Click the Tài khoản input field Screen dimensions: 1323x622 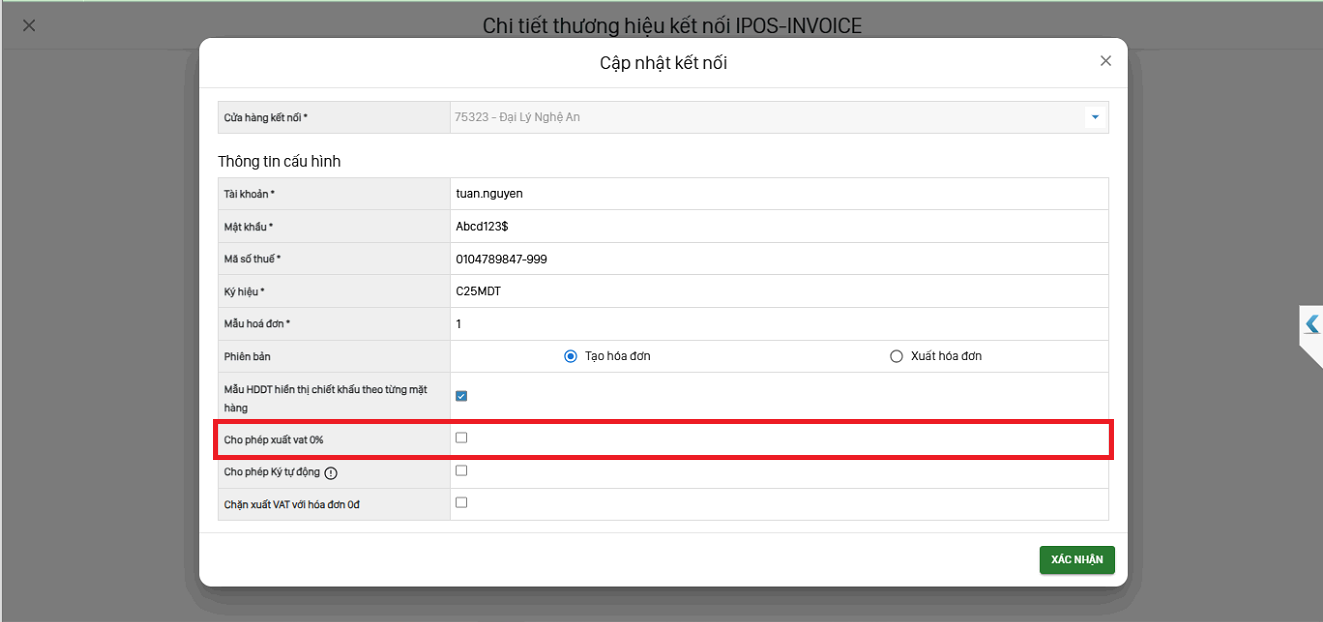[778, 193]
